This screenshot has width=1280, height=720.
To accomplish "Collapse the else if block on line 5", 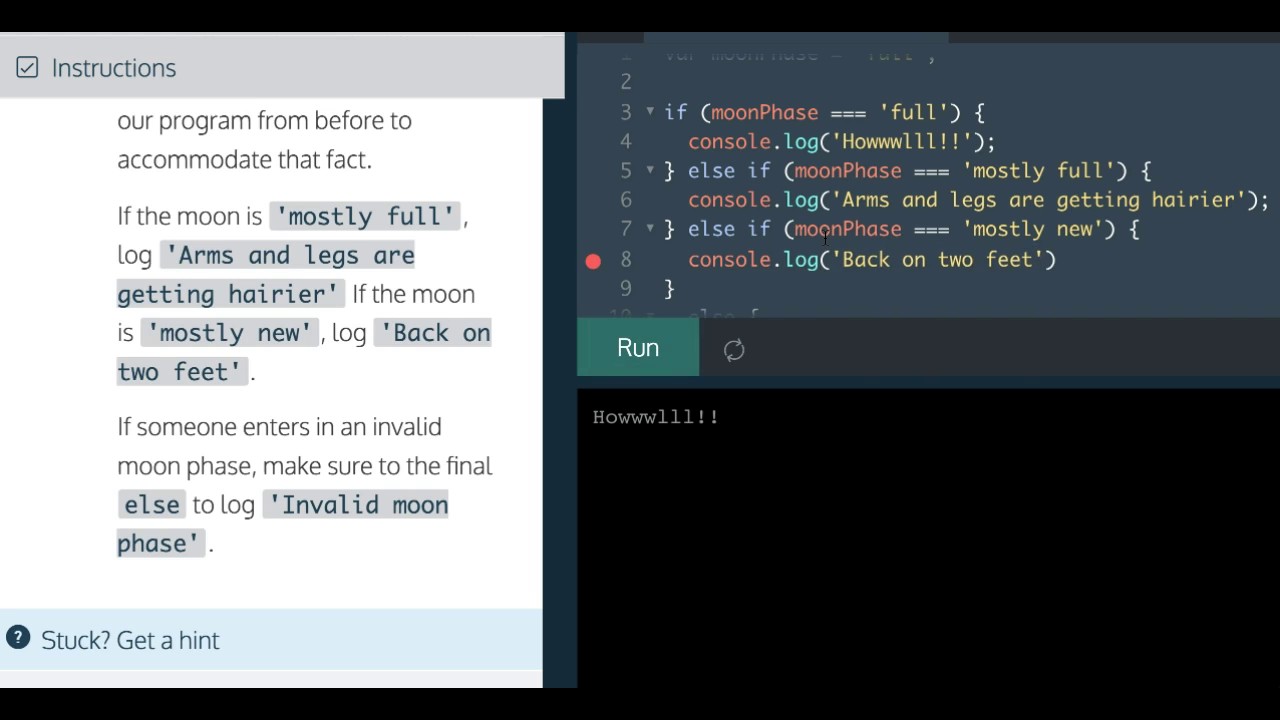I will point(650,170).
